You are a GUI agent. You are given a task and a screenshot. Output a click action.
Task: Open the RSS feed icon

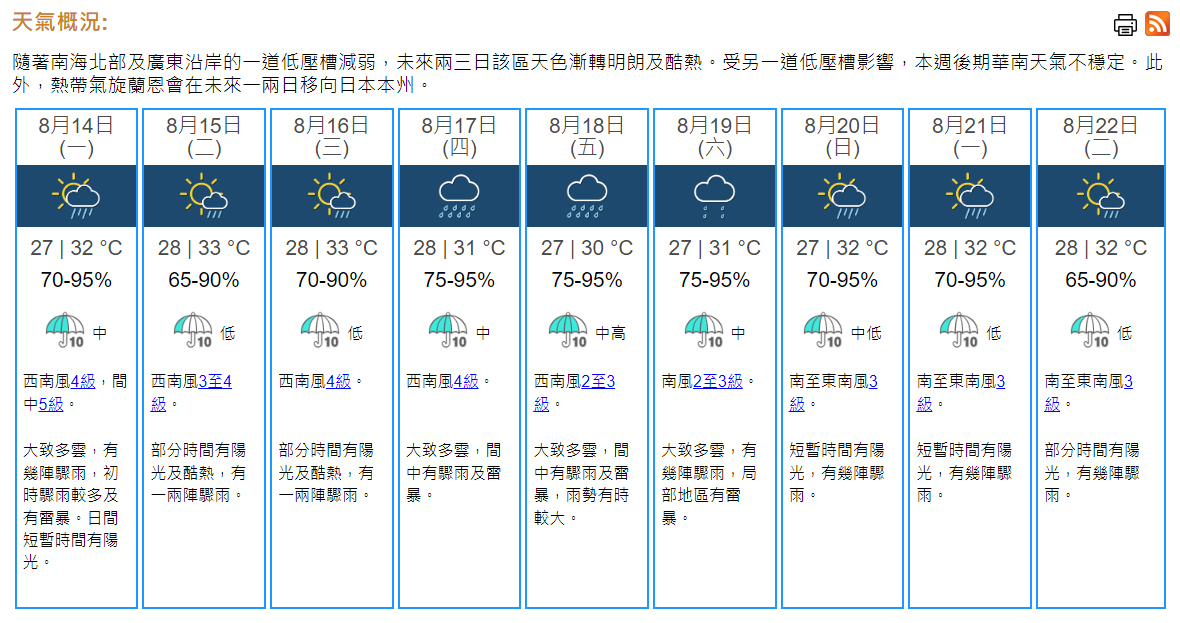pos(1157,23)
